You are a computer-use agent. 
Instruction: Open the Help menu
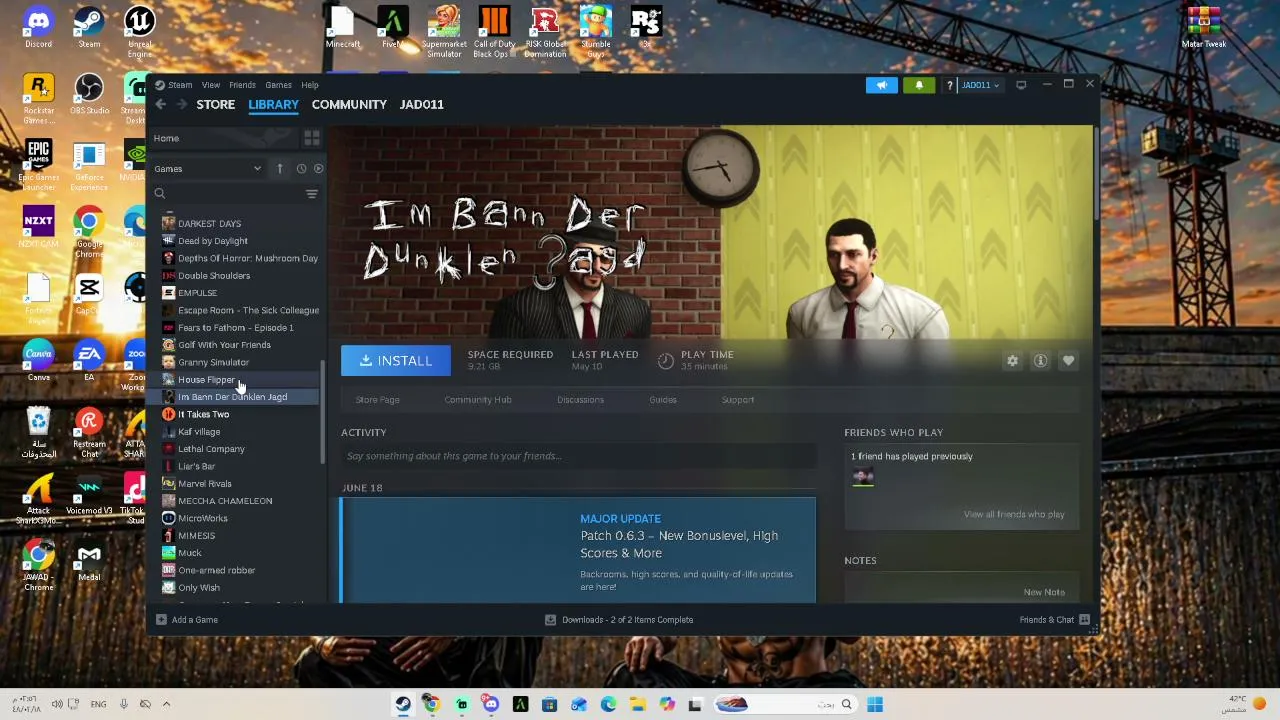tap(310, 85)
